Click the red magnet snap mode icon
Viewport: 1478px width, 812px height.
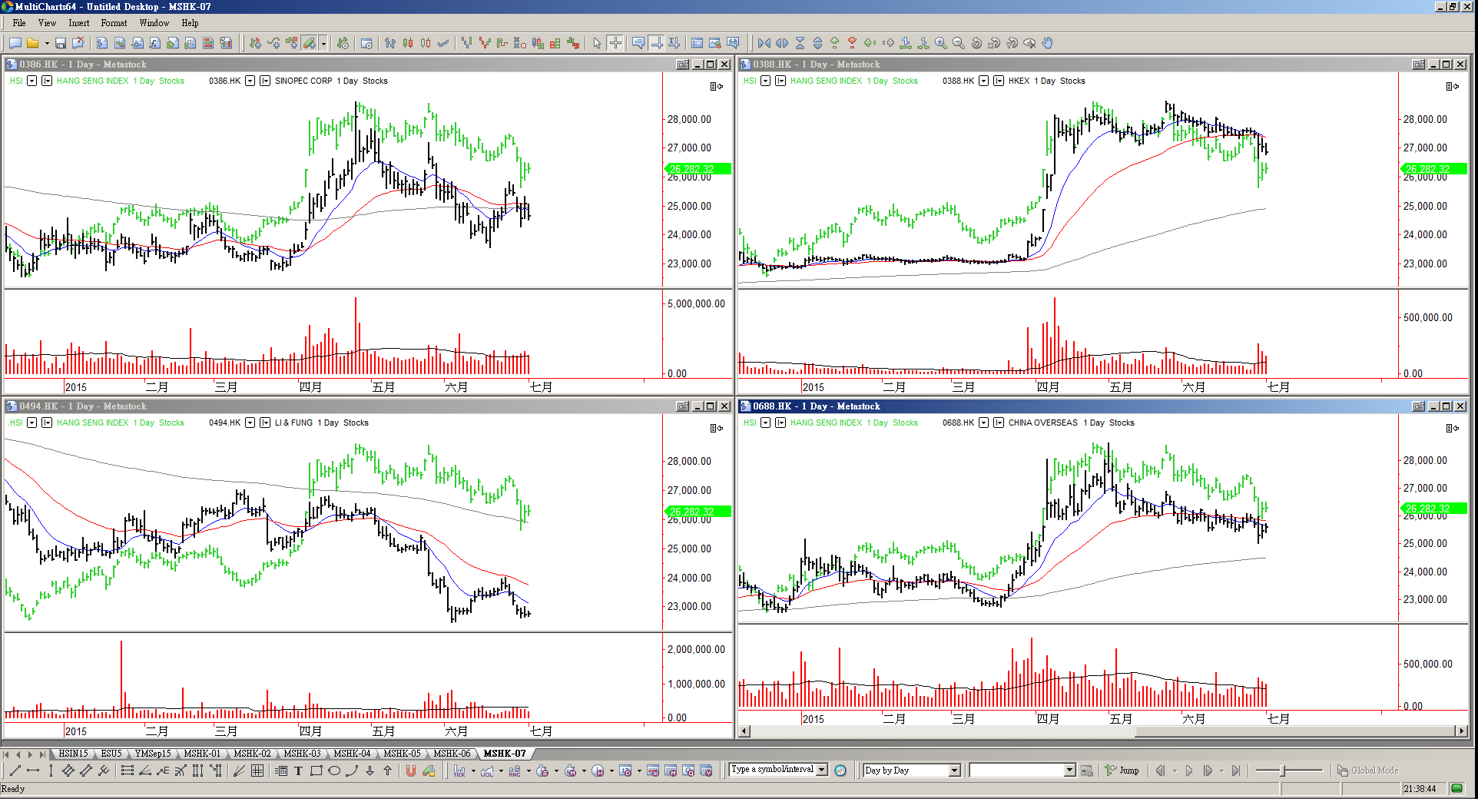411,771
